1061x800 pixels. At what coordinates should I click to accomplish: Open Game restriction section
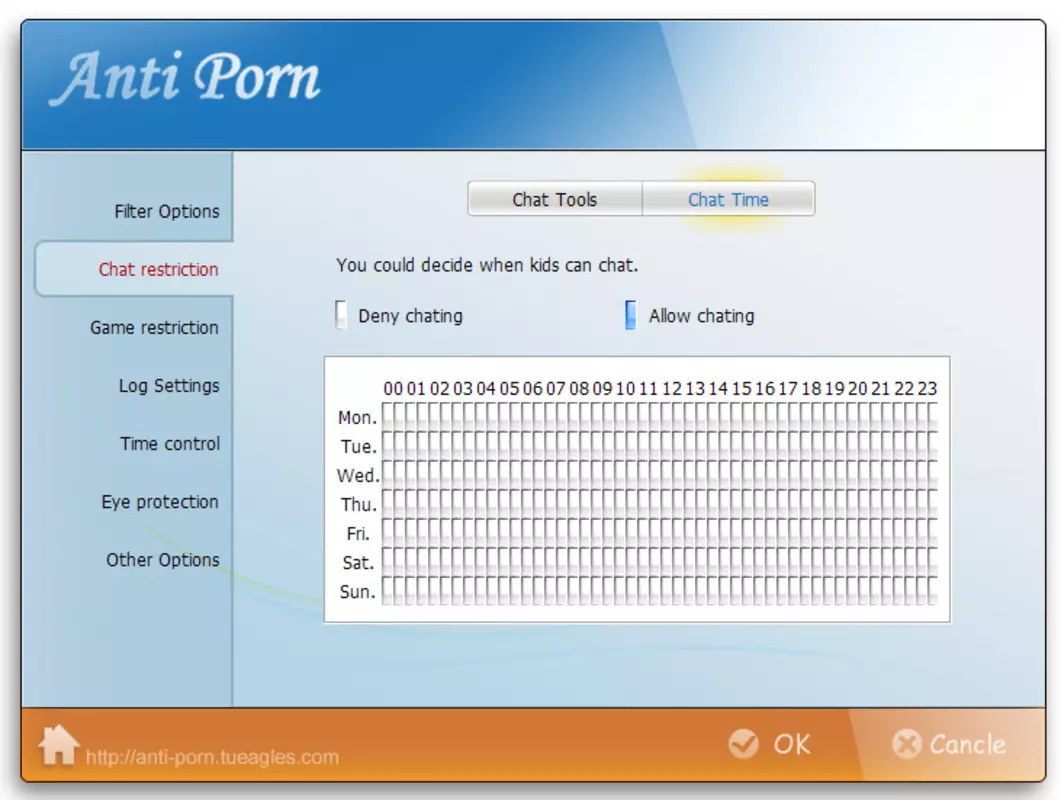click(x=154, y=328)
